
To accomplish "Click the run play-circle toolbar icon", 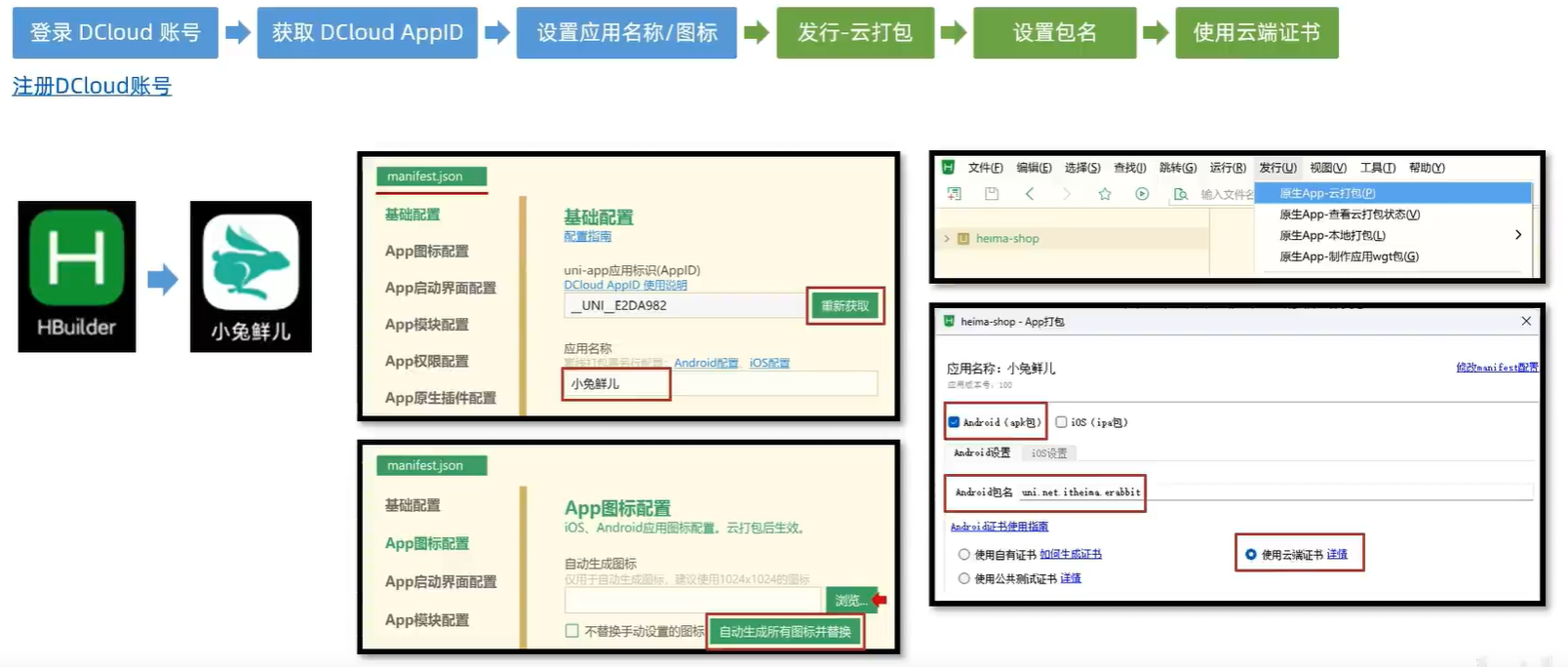I will point(1142,194).
